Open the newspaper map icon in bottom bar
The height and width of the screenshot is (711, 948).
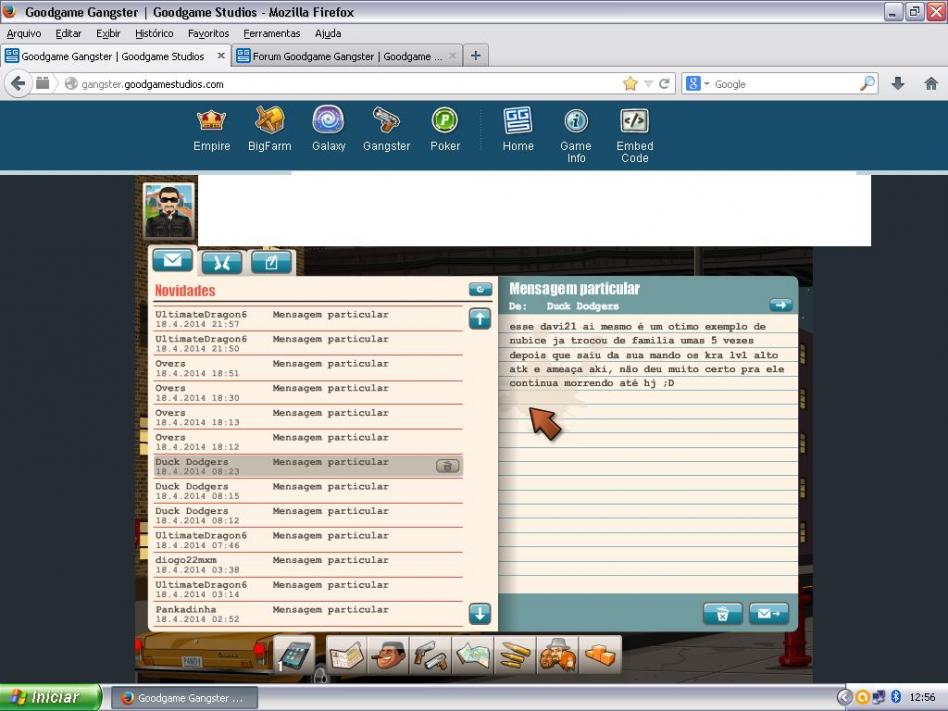[346, 655]
